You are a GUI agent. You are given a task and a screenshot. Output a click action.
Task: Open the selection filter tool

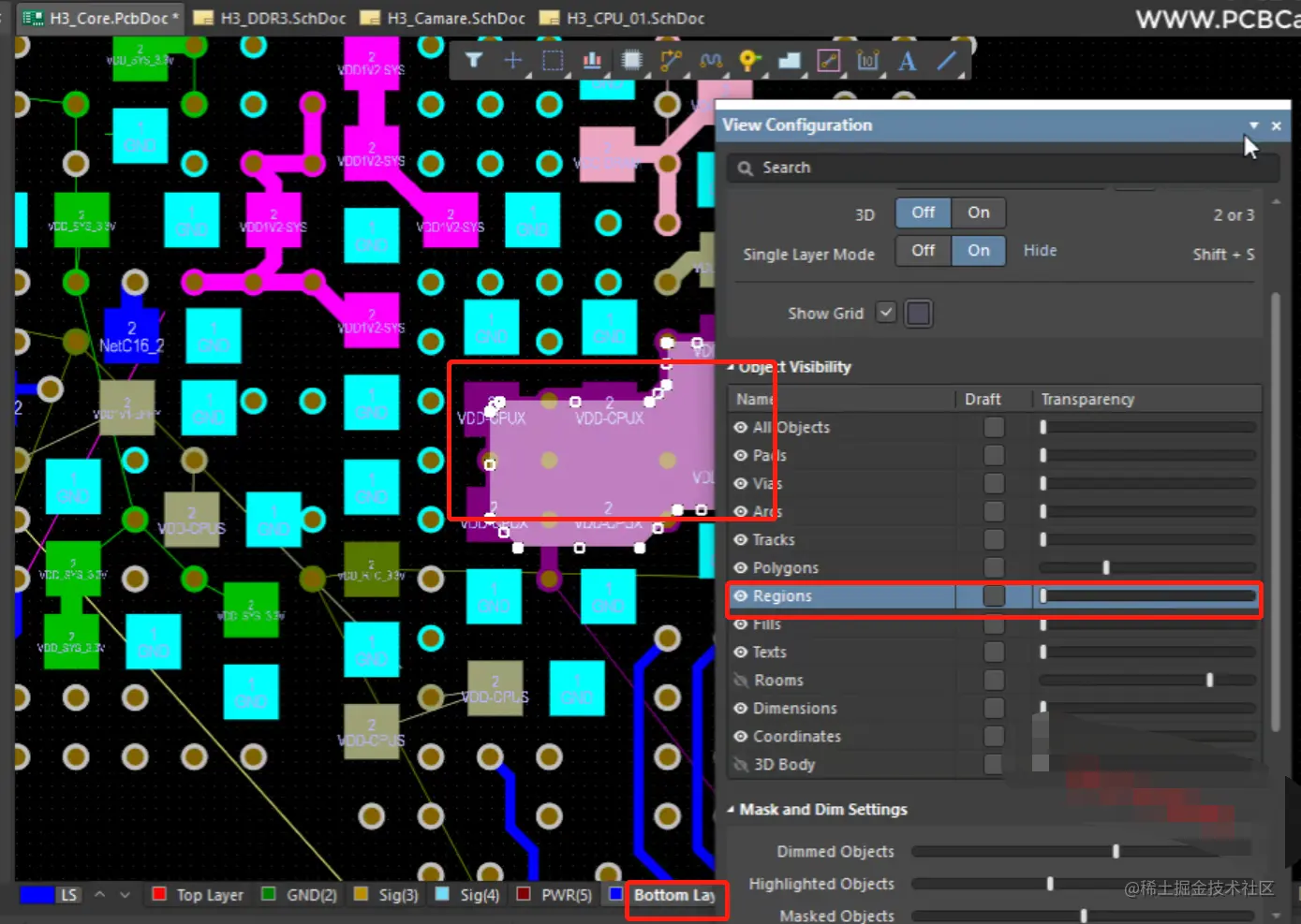click(474, 61)
